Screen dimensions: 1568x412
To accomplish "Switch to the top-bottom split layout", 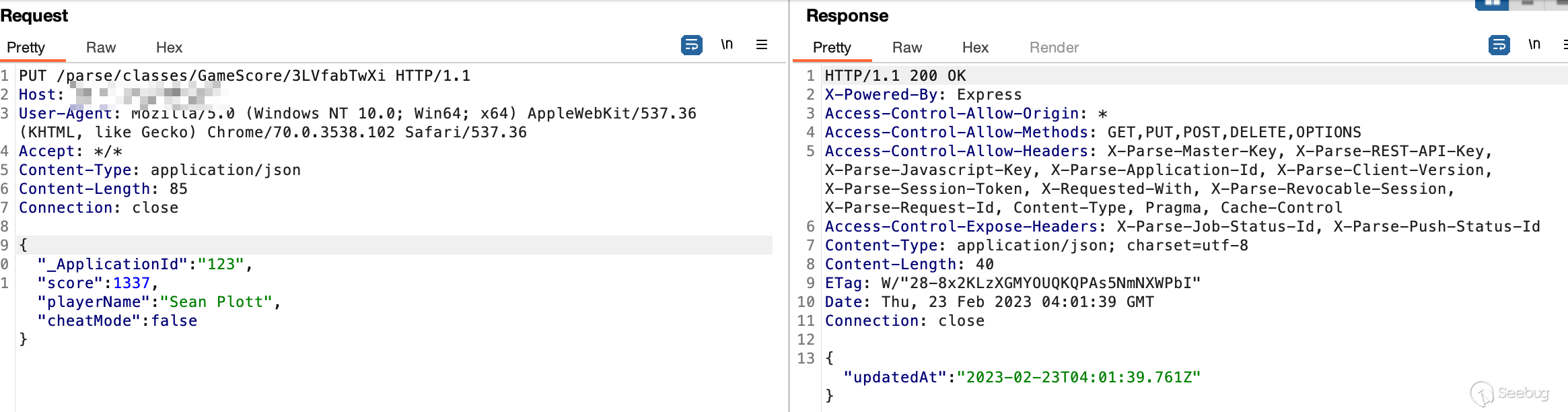I will [1528, 3].
